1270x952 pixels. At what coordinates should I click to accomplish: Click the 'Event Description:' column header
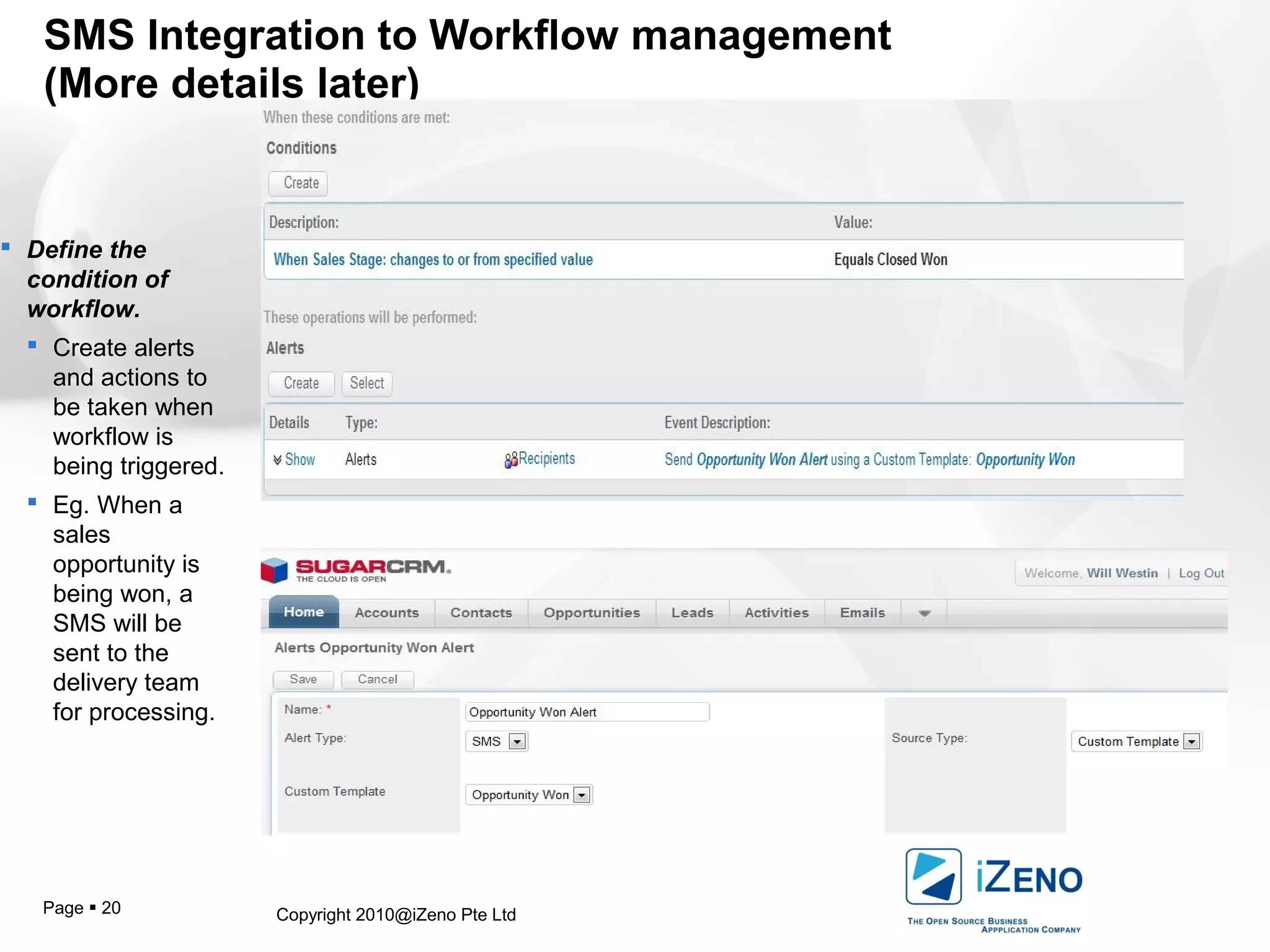click(x=717, y=423)
